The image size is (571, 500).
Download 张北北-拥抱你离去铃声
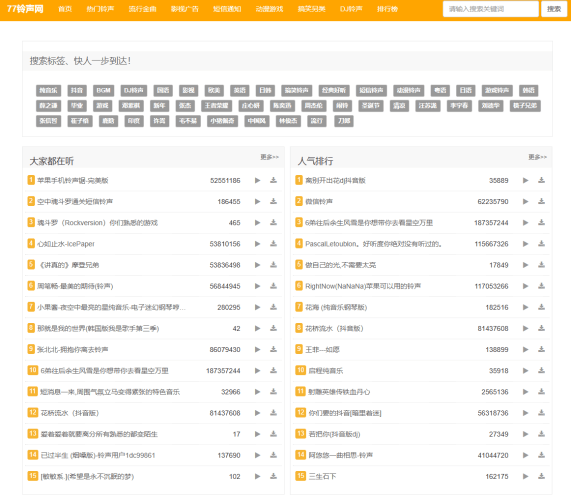(273, 349)
